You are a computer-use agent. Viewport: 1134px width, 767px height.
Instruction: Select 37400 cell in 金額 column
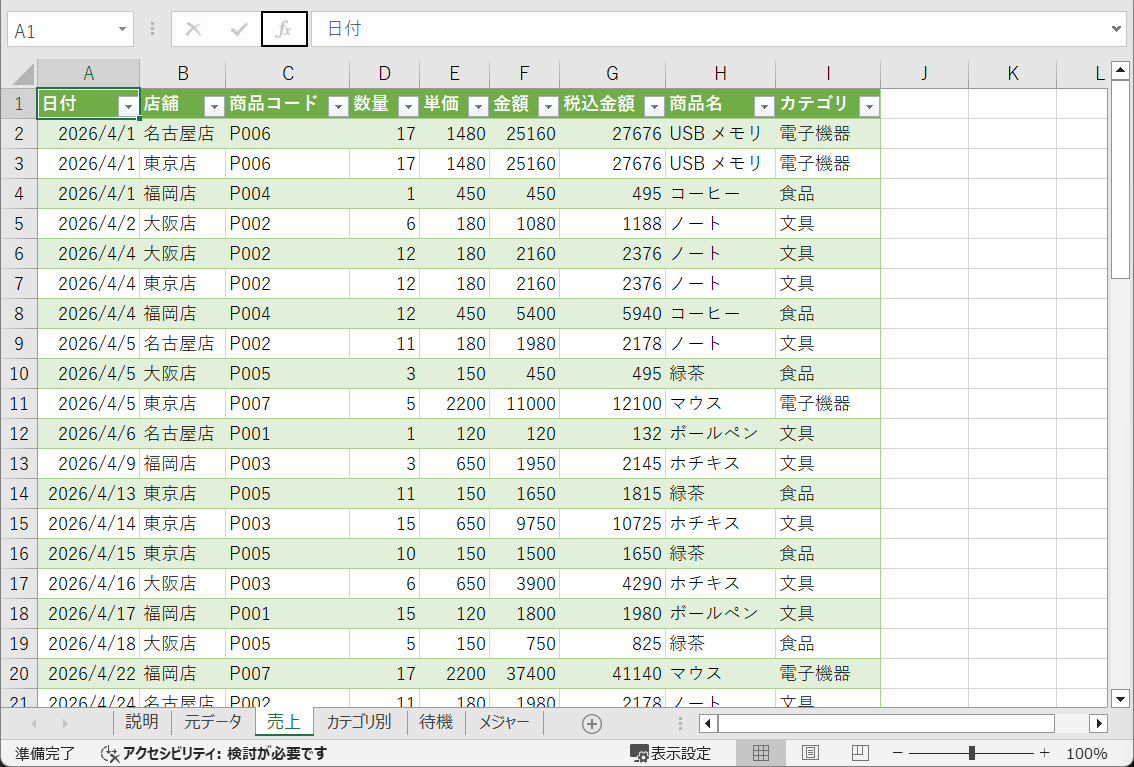pyautogui.click(x=524, y=674)
